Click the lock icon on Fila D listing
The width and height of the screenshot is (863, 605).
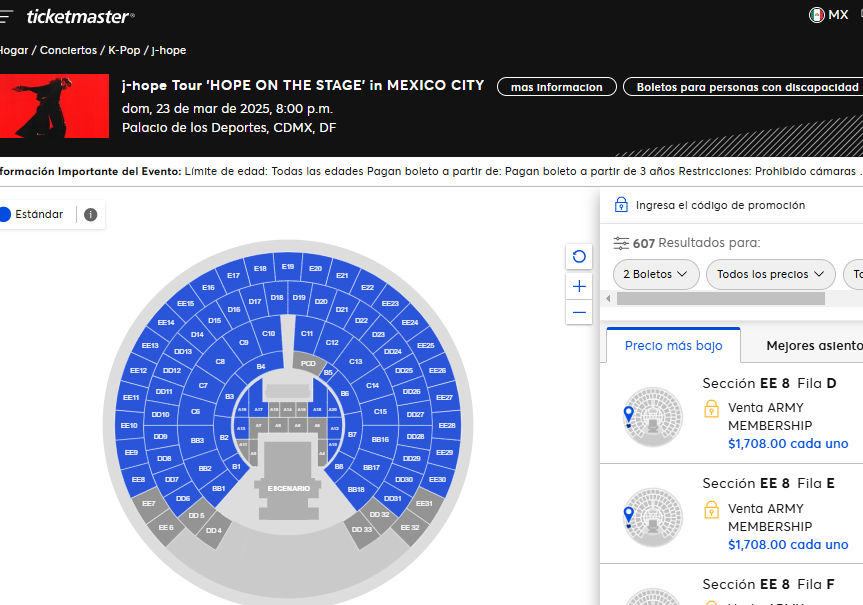click(711, 408)
